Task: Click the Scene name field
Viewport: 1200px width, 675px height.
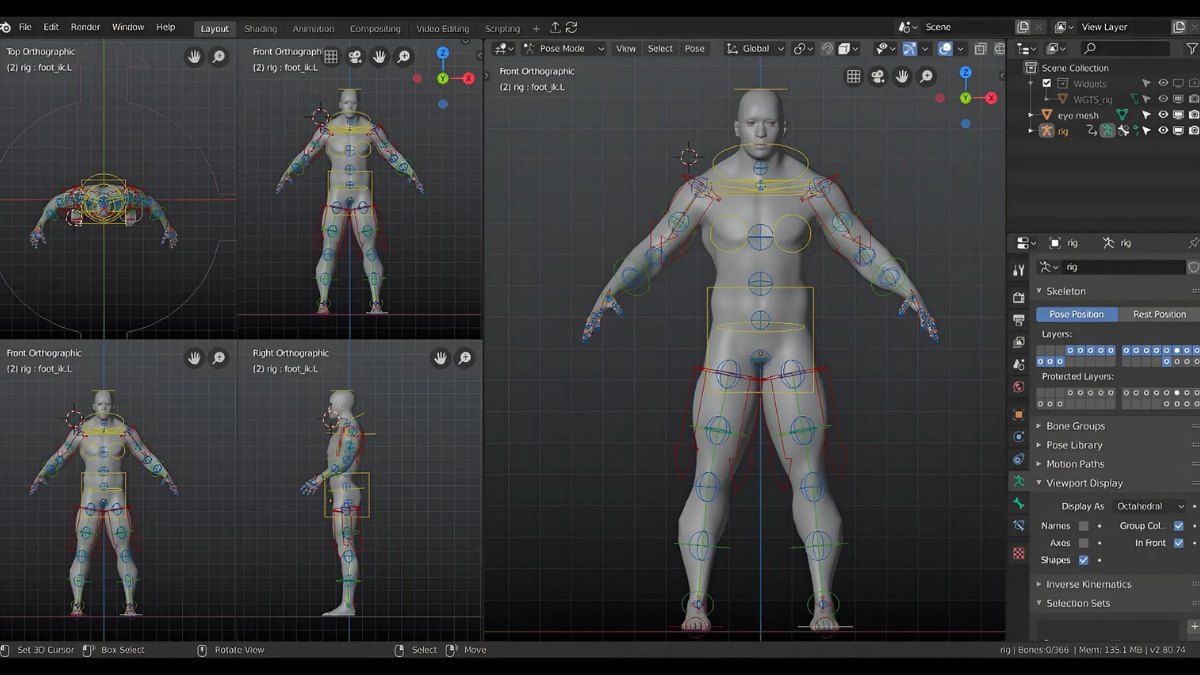Action: [965, 27]
